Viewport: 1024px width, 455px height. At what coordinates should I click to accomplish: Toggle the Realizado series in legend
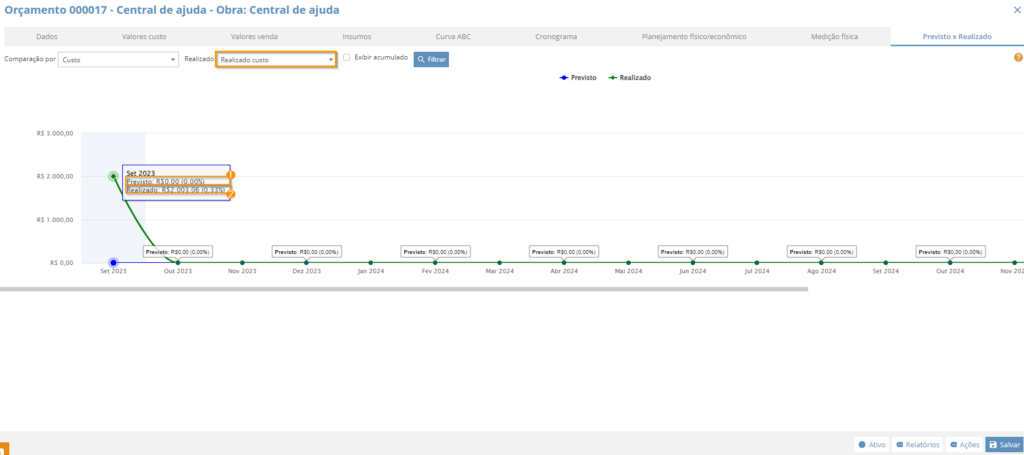[x=630, y=78]
